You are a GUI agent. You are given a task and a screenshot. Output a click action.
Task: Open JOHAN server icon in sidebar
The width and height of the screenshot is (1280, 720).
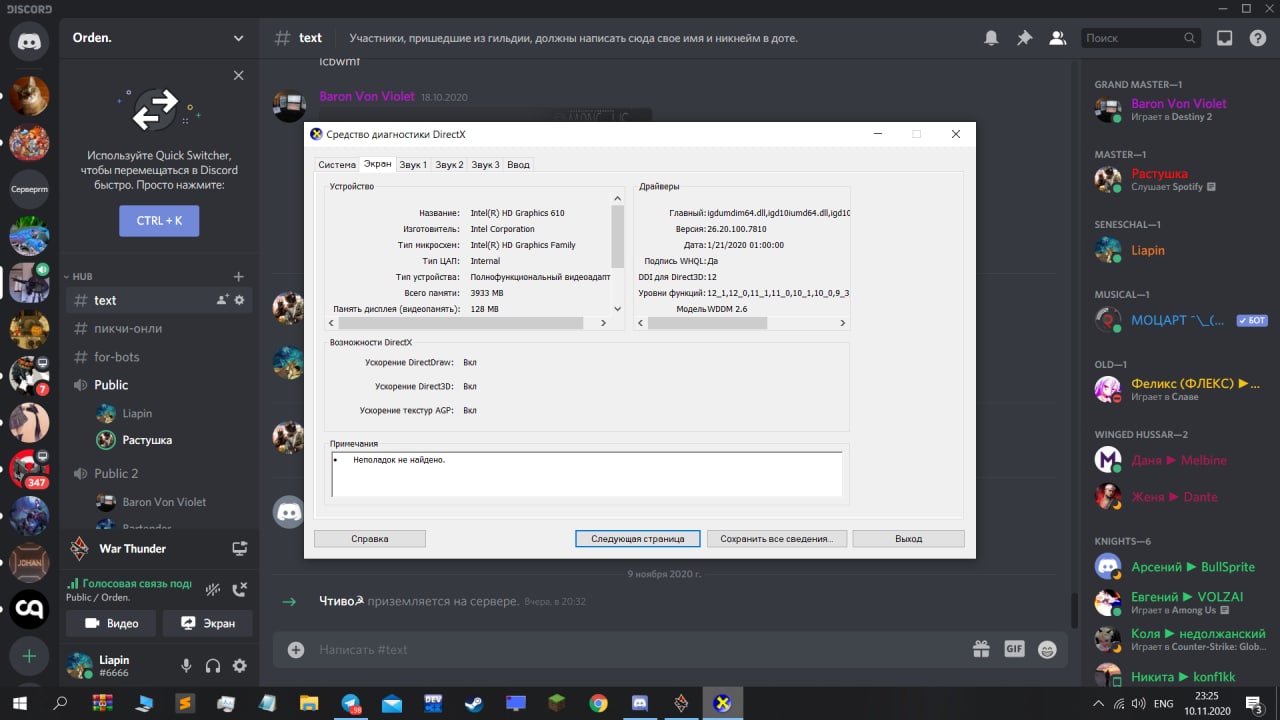(x=29, y=562)
